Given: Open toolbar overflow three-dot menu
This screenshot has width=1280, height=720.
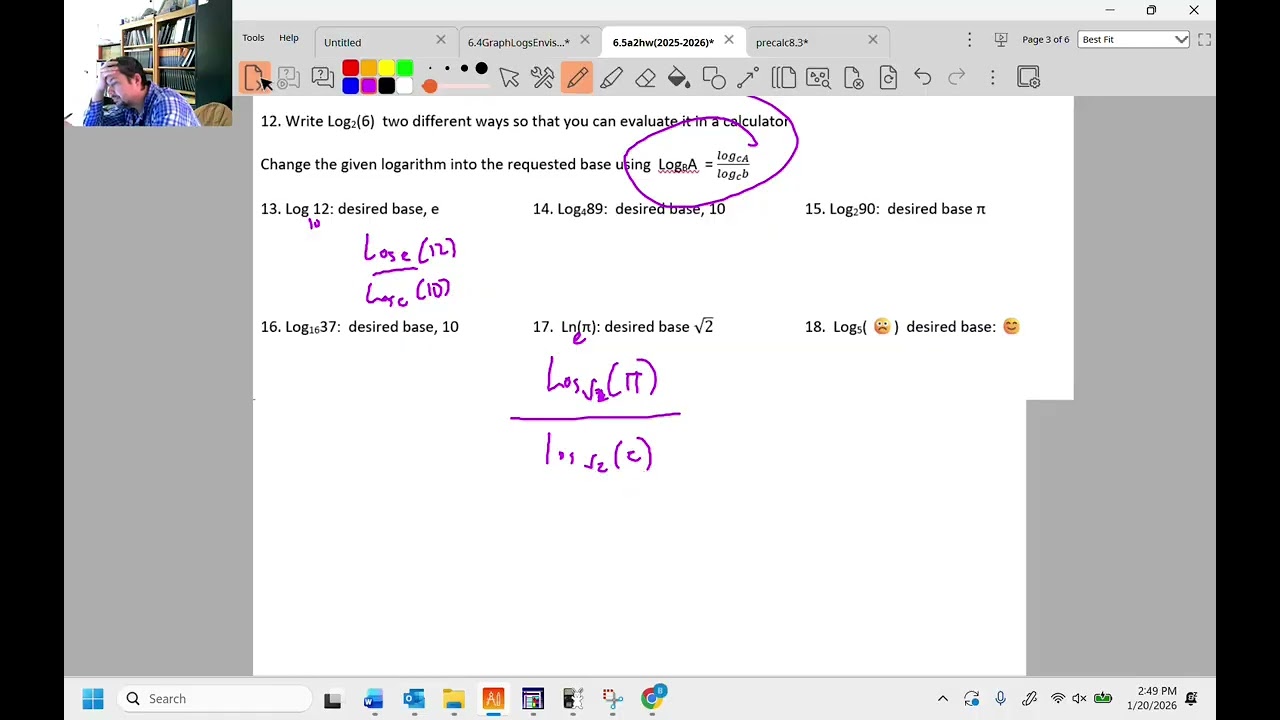Looking at the screenshot, I should point(992,77).
